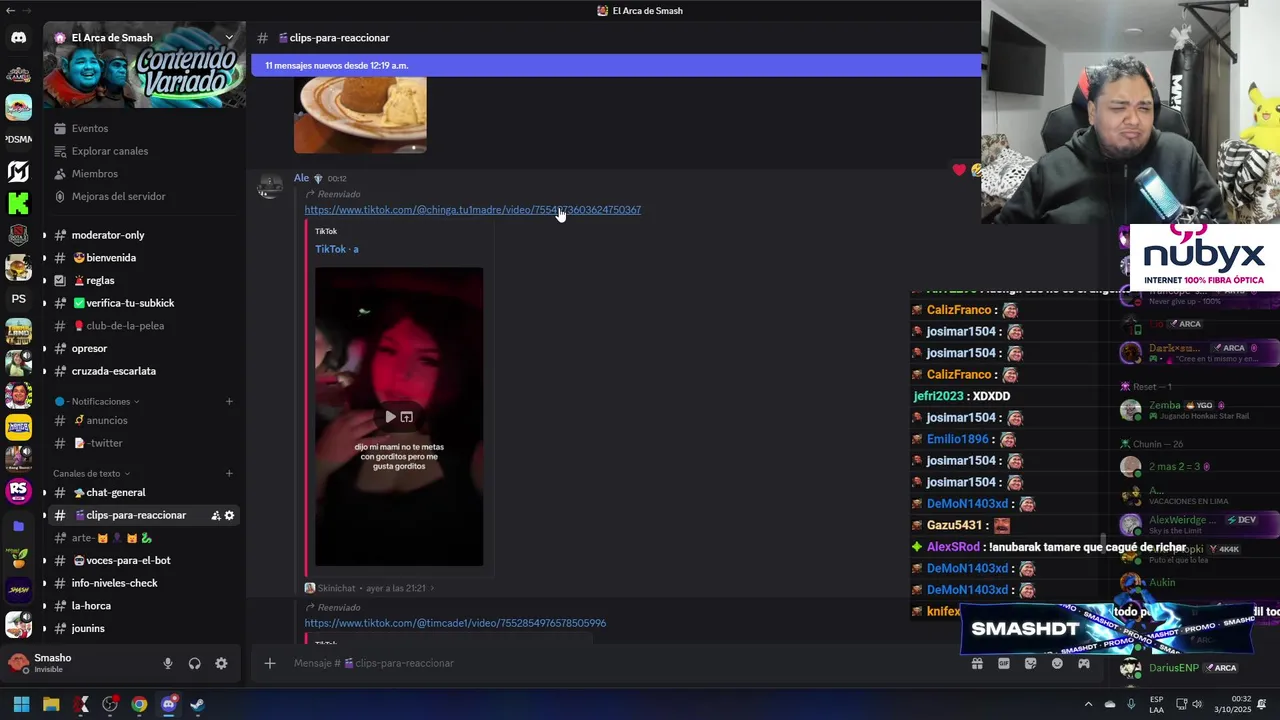1280x720 pixels.
Task: Expand threads arrow beside moderator-only
Action: pyautogui.click(x=43, y=235)
